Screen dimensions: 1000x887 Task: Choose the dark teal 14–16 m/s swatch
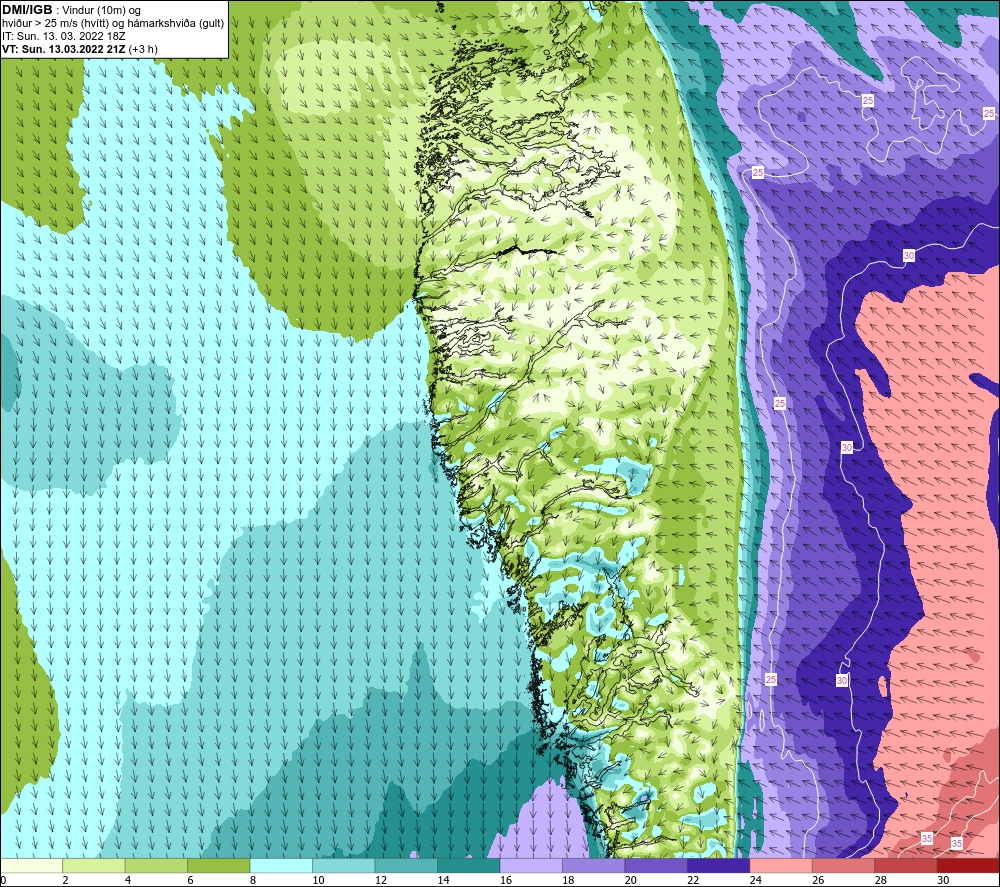coord(469,865)
